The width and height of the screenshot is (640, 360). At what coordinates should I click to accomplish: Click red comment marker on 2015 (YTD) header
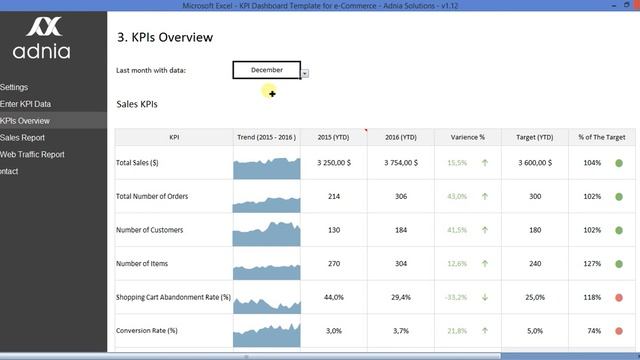click(366, 130)
